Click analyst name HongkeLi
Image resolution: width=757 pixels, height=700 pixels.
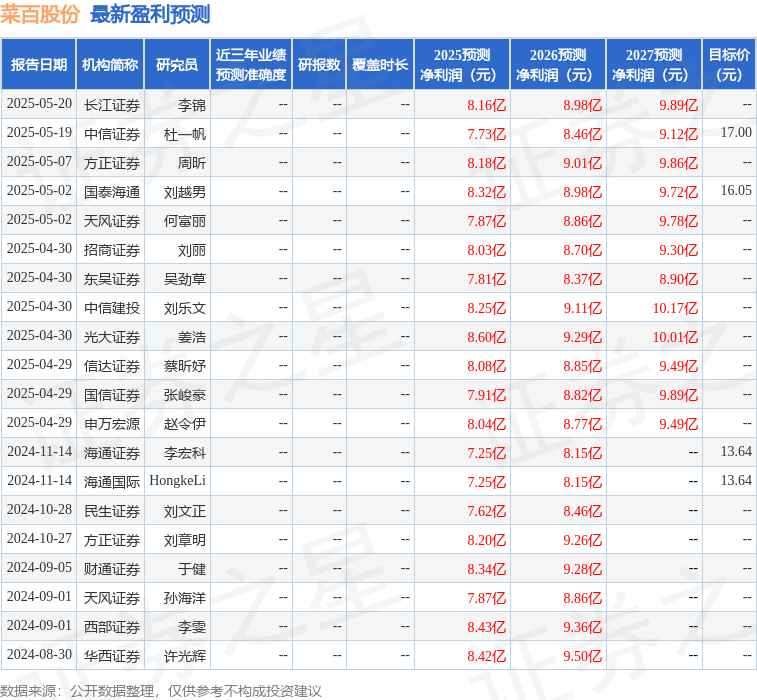tap(178, 481)
